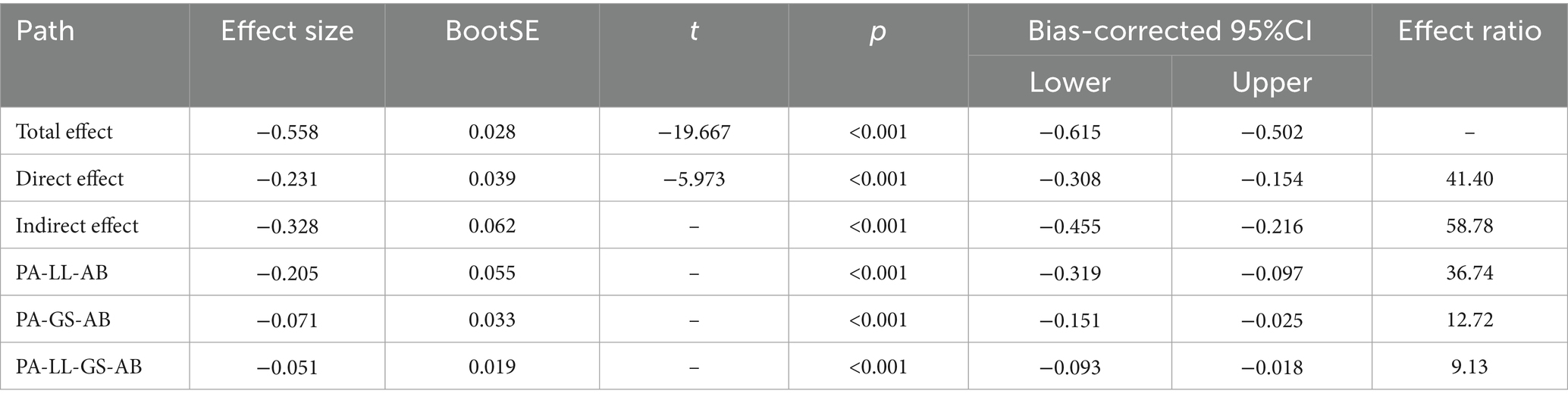
Task: Click the Lower sub-header
Action: click(x=1069, y=83)
